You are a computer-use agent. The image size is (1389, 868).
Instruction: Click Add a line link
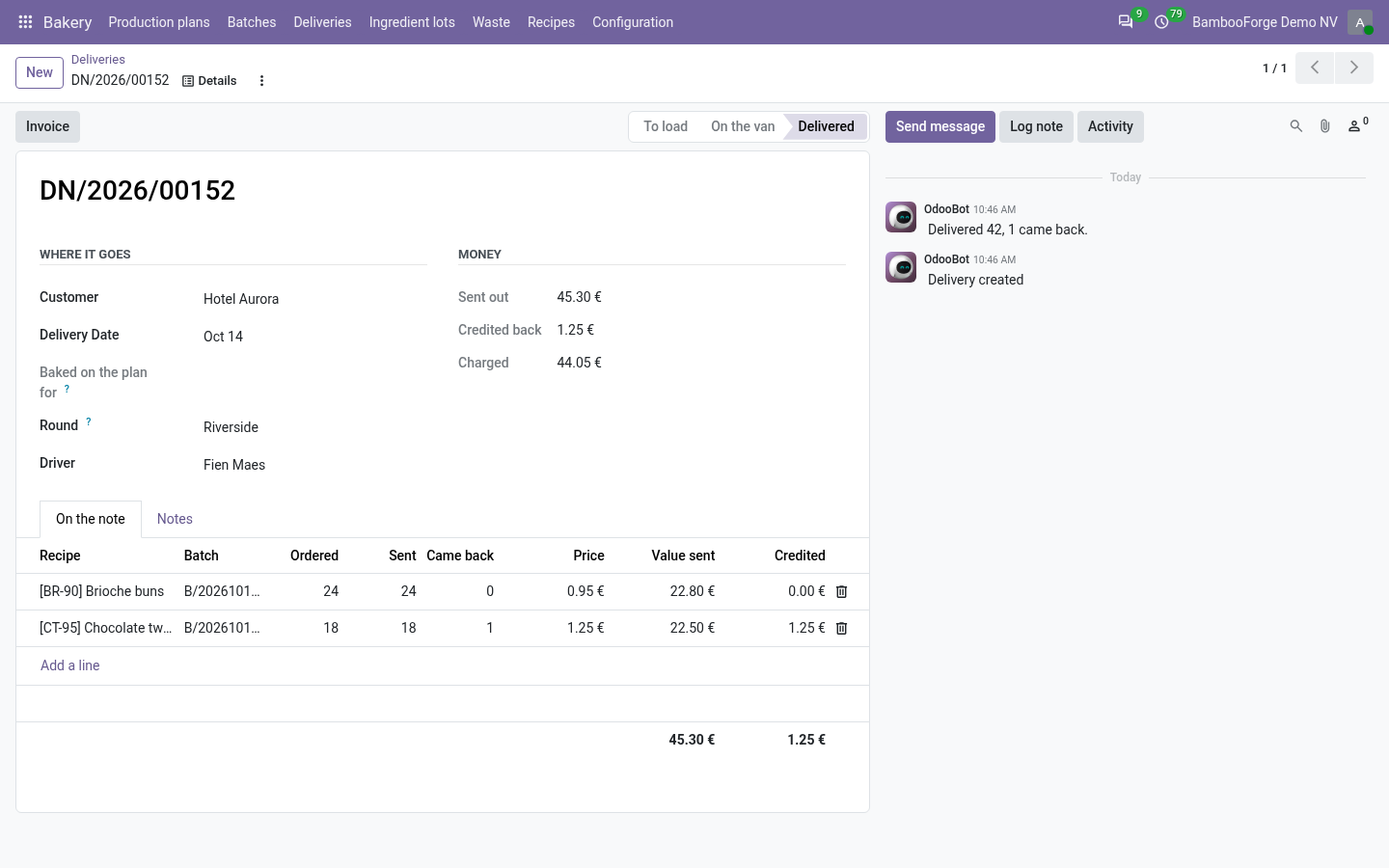pos(70,665)
